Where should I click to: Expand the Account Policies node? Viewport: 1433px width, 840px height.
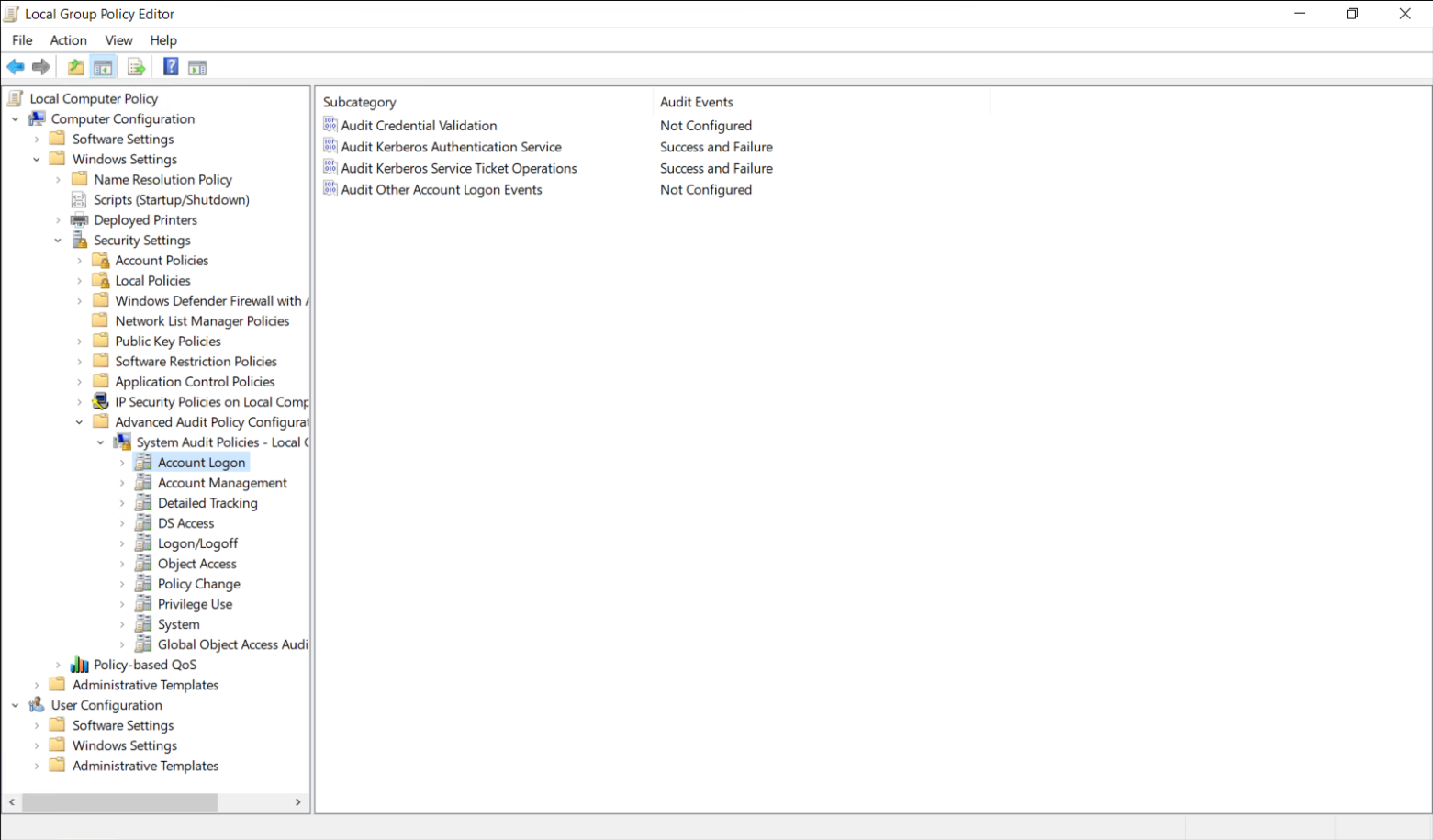pyautogui.click(x=79, y=261)
